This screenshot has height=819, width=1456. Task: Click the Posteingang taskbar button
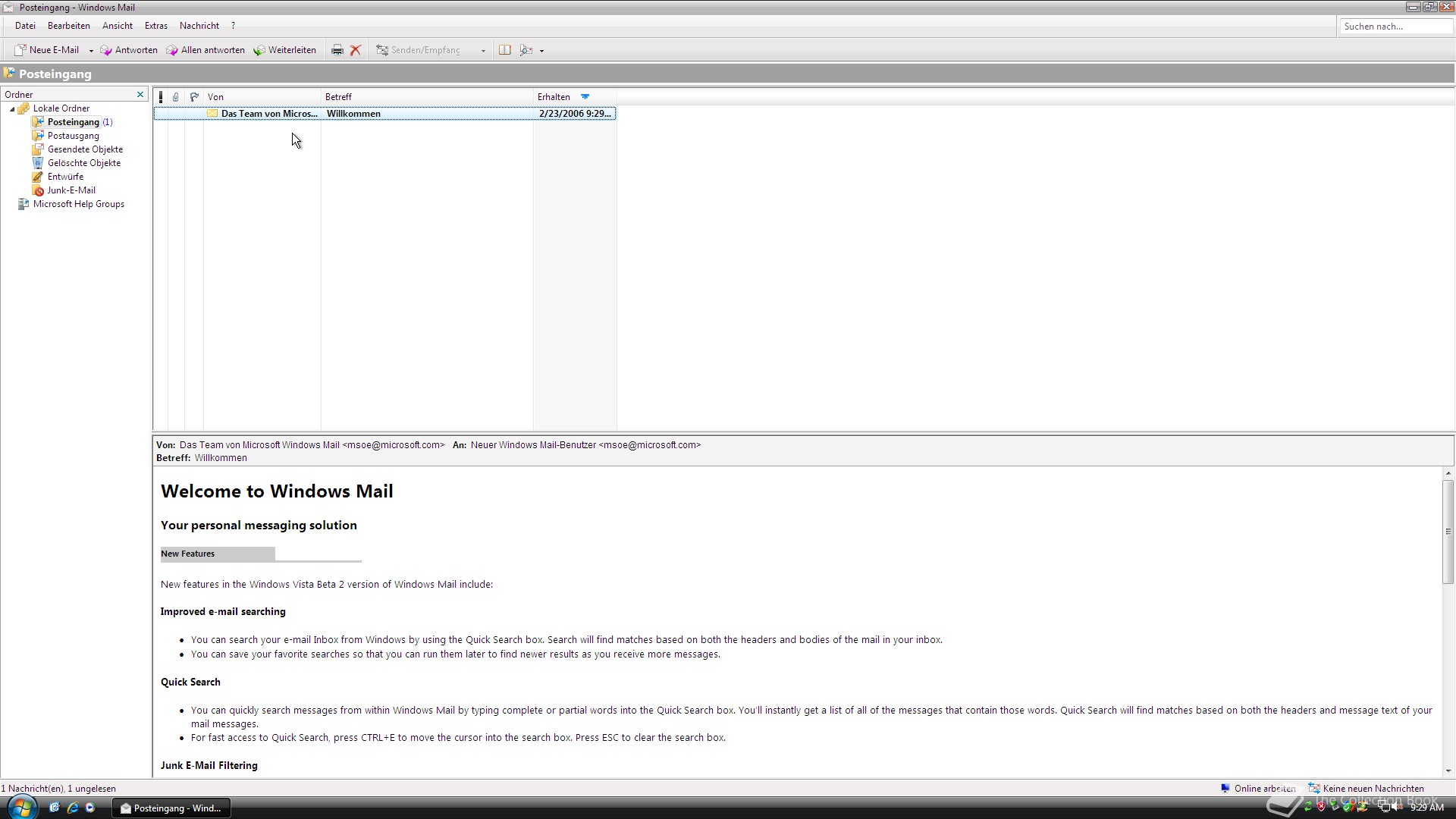click(171, 808)
